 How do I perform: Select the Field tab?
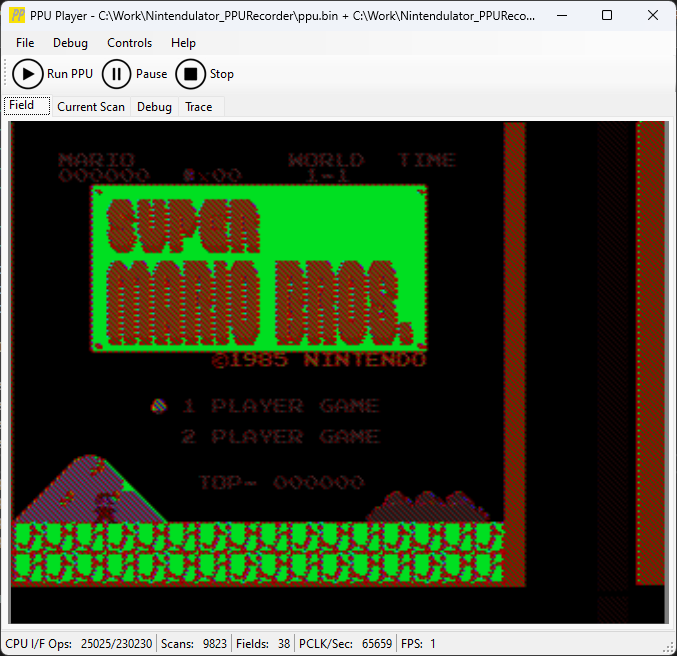[x=22, y=106]
